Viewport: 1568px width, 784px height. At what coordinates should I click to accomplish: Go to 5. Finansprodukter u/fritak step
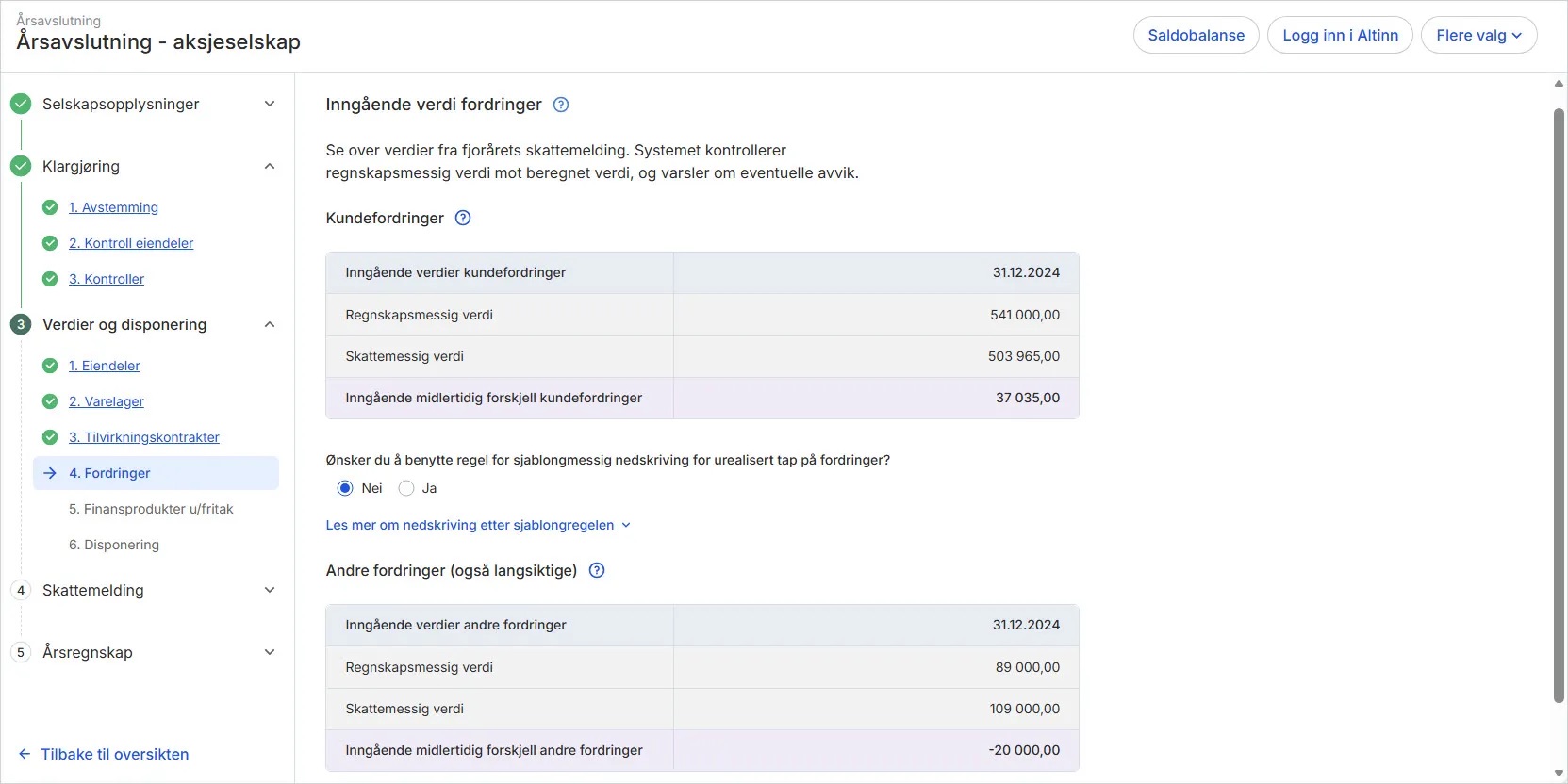pos(151,509)
